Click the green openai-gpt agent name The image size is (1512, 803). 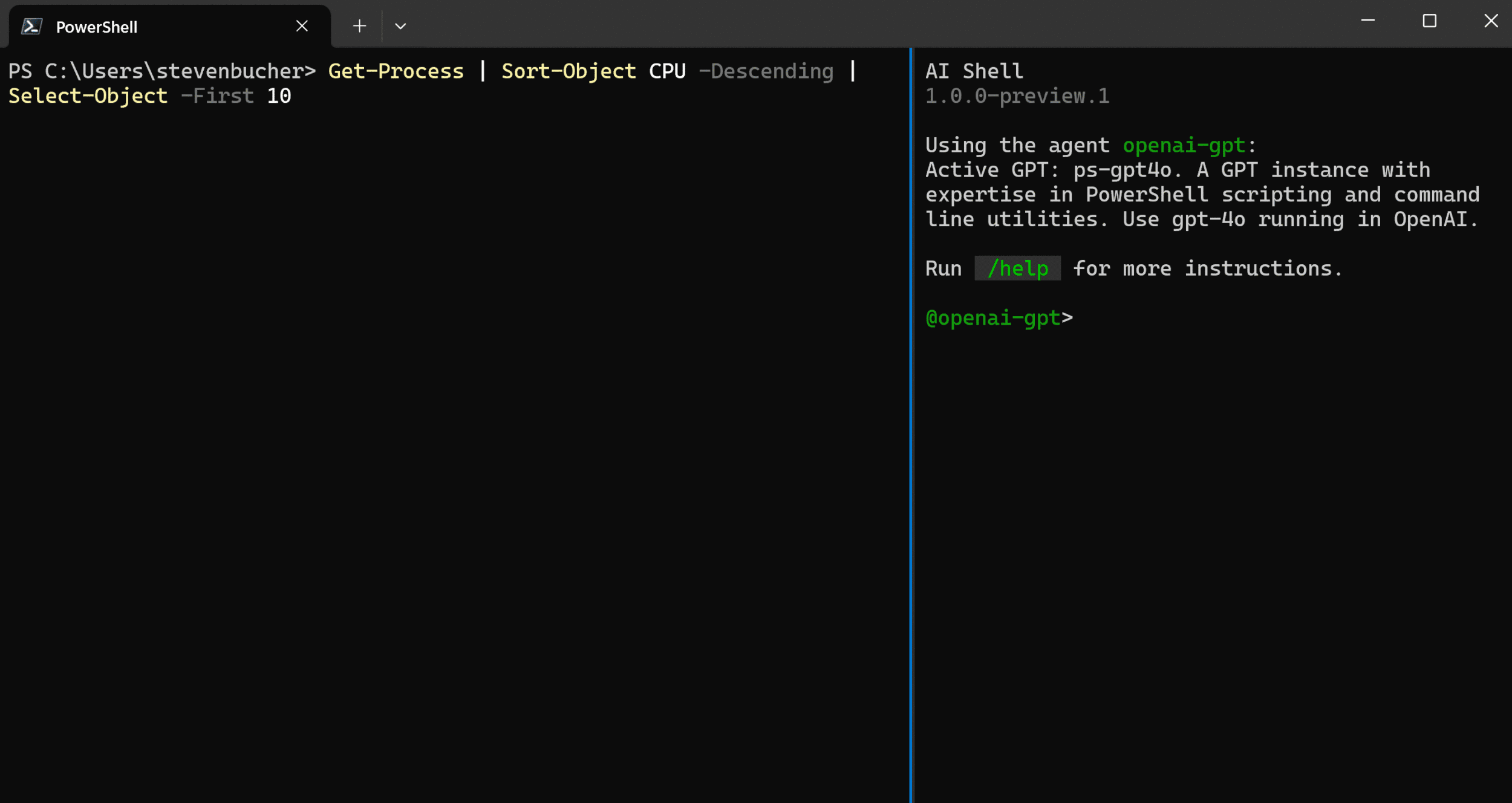[x=1184, y=145]
